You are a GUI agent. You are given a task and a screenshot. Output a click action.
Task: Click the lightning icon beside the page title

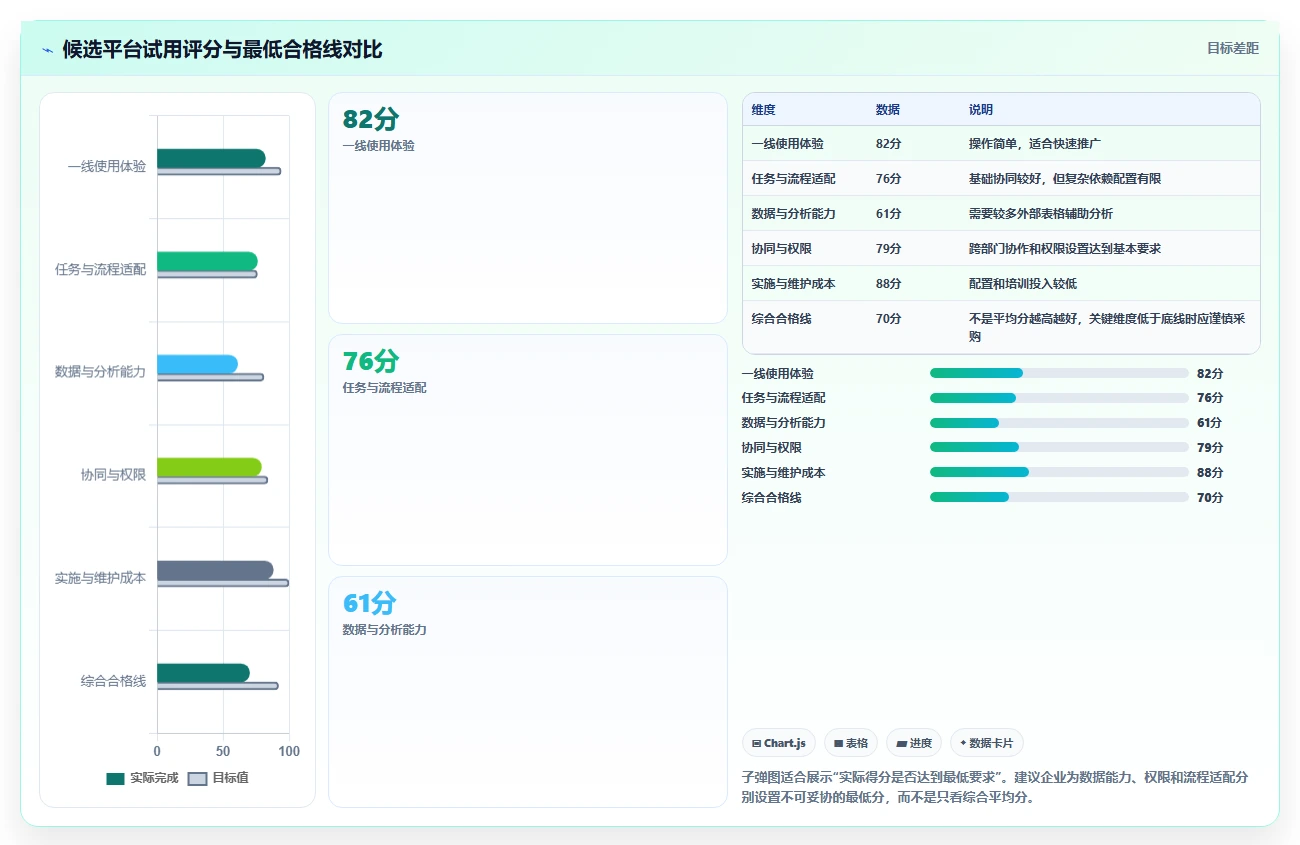[x=48, y=50]
